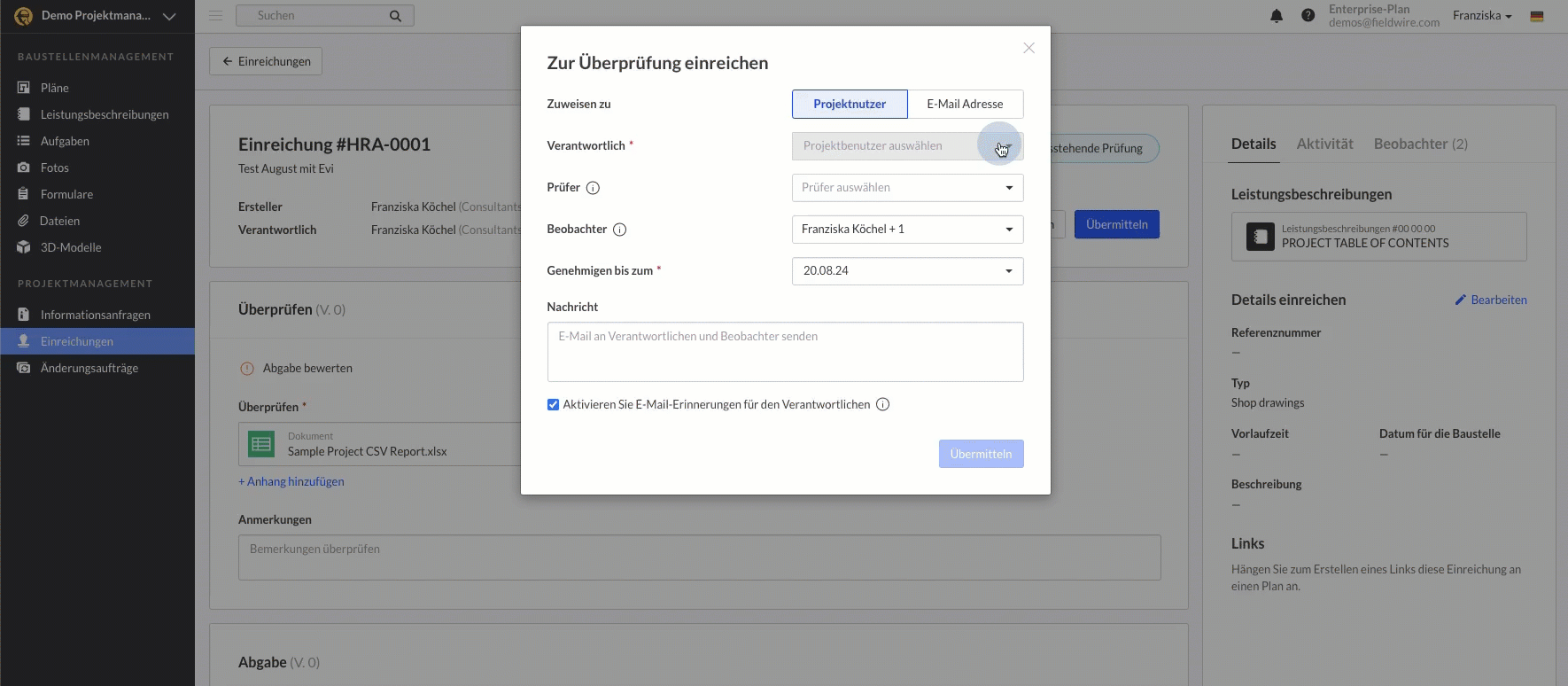The image size is (1568, 686).
Task: Disable E-Mail-Erinnerungen checkbox for Verantwortlichen
Action: point(553,405)
